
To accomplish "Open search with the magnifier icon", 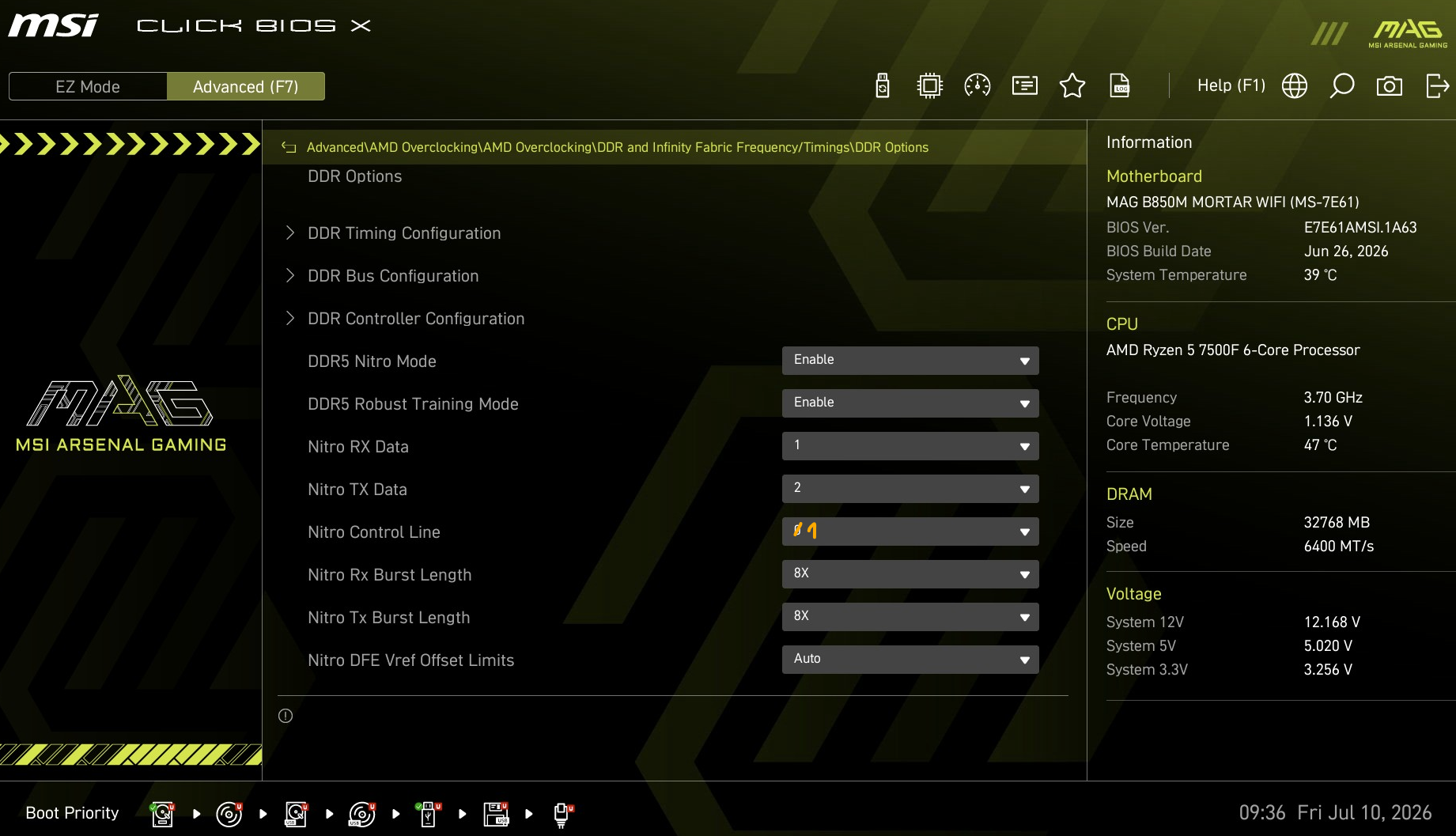I will point(1342,85).
